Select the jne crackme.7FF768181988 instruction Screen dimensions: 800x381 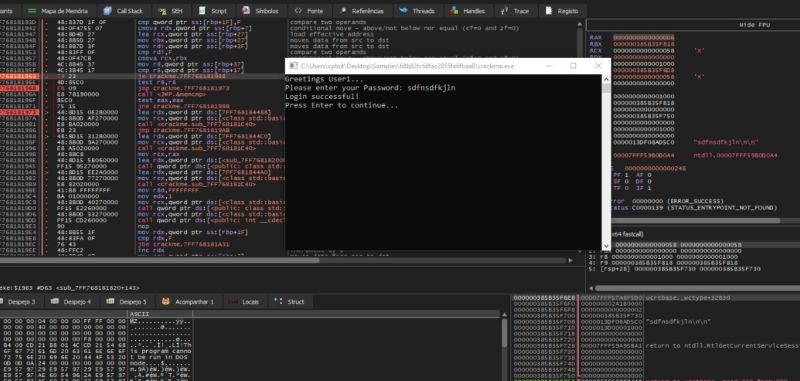click(x=183, y=107)
